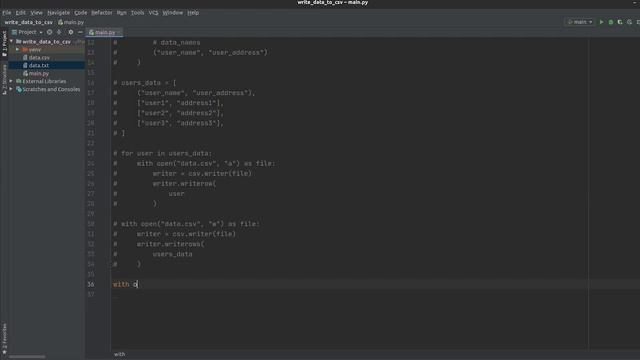Click the expand/collapse all icon in Project panel
This screenshot has width=640, height=360.
point(59,32)
